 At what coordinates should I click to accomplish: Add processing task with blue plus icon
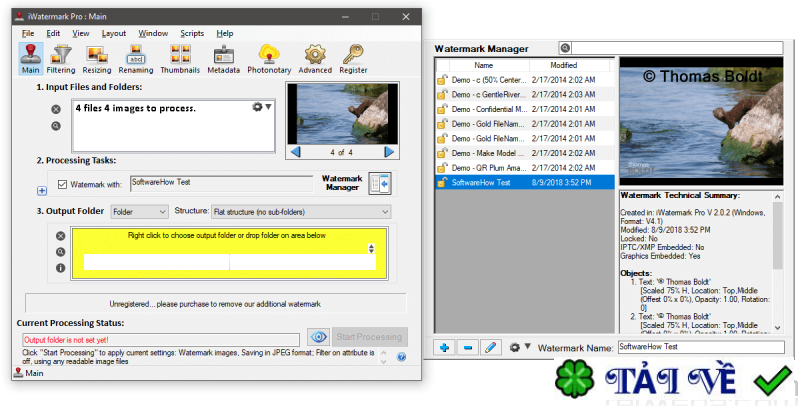42,191
